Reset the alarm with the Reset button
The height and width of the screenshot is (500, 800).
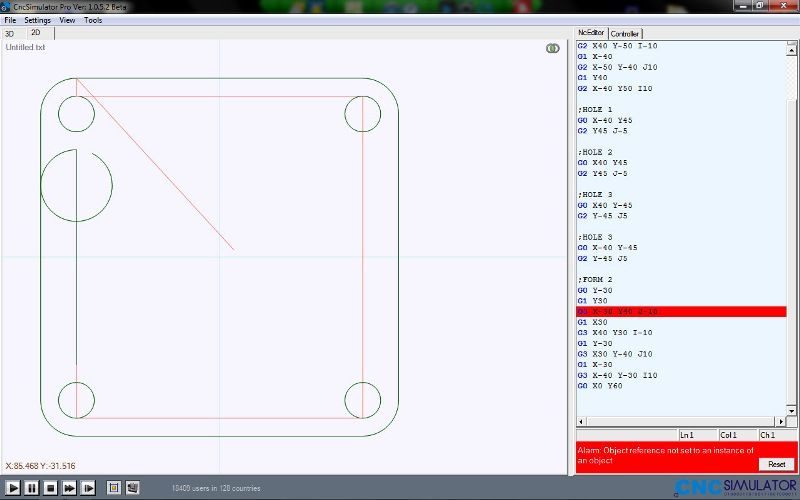coord(777,464)
